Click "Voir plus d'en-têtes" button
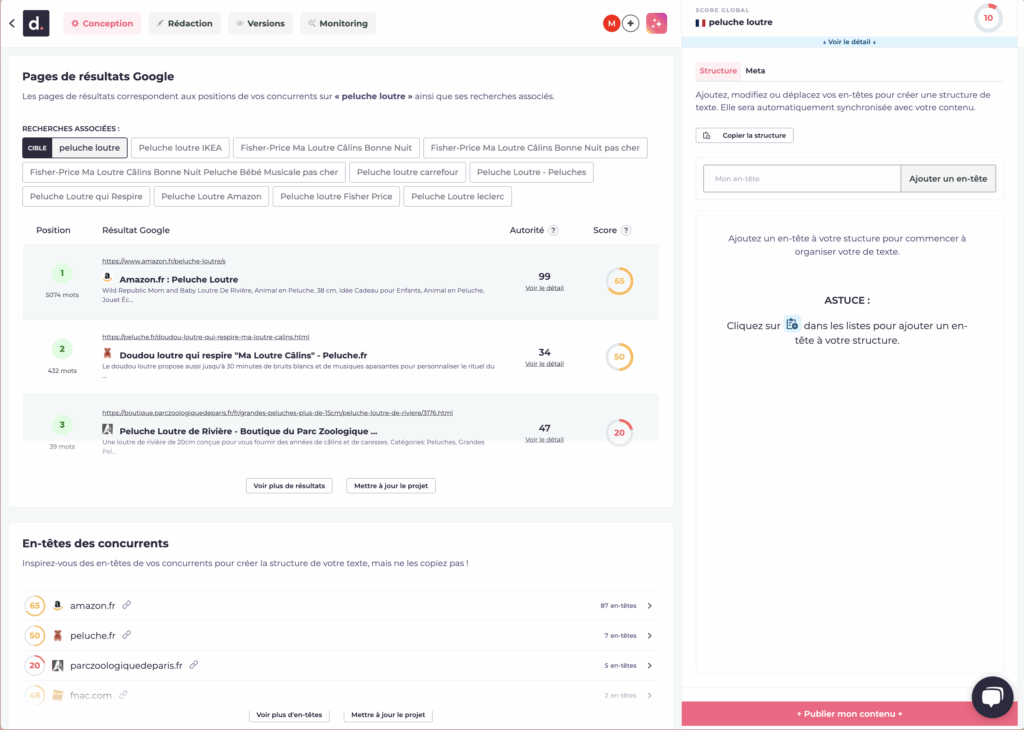Image resolution: width=1024 pixels, height=730 pixels. (x=289, y=715)
